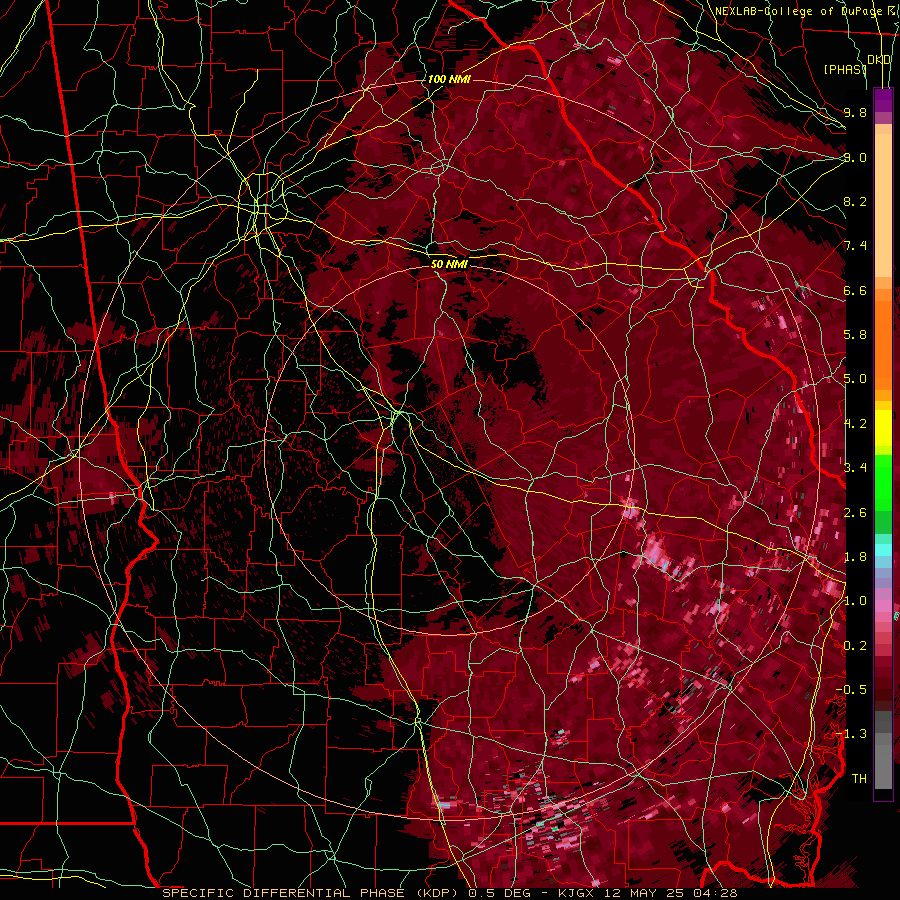
Task: Select the NEXLAB-College of DuPage header text
Action: [800, 11]
